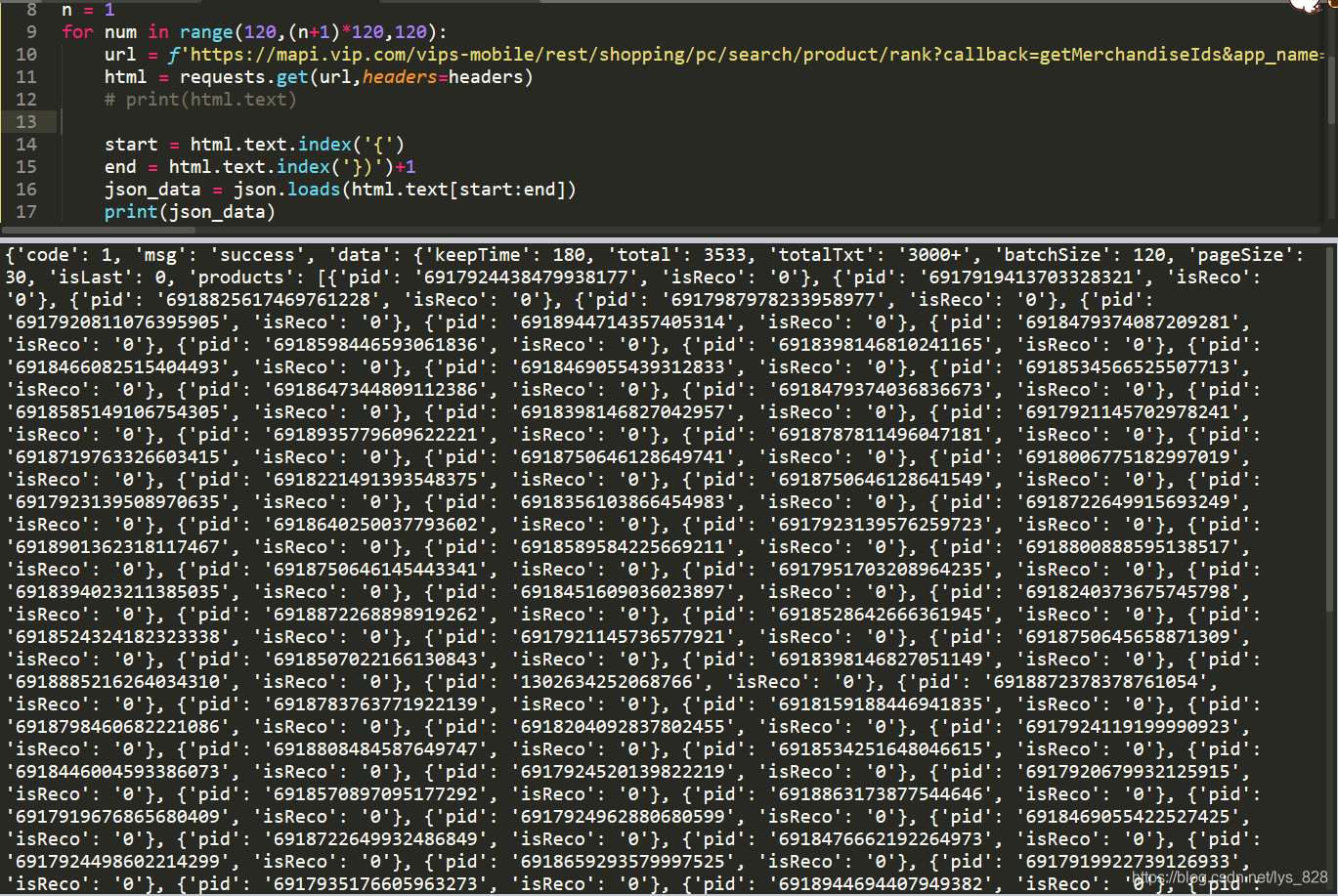Click line number 16 in the gutter
Viewport: 1338px width, 896px height.
point(26,190)
